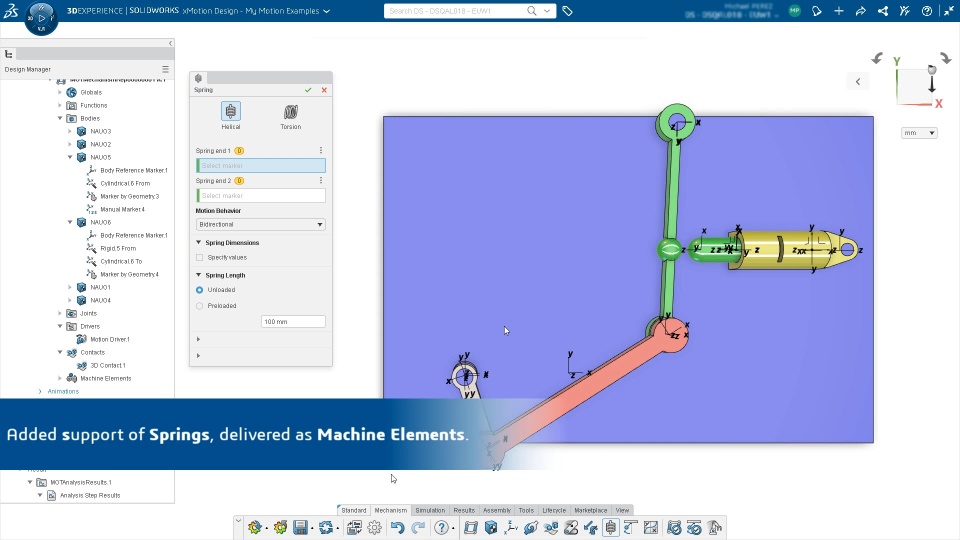Expand the NAUO3 body node
Screen dimensions: 960x540
coord(70,131)
